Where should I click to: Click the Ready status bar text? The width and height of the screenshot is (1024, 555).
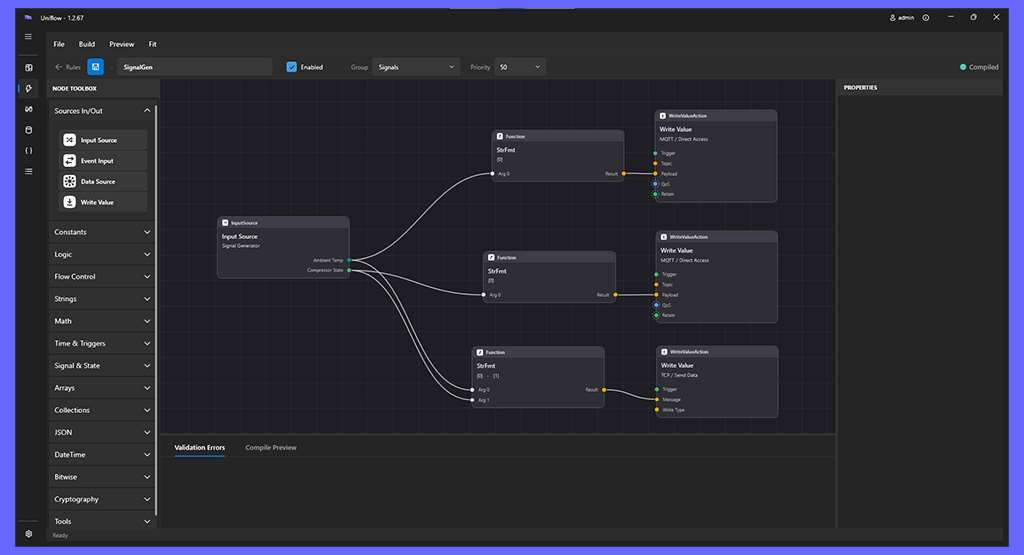[x=60, y=535]
